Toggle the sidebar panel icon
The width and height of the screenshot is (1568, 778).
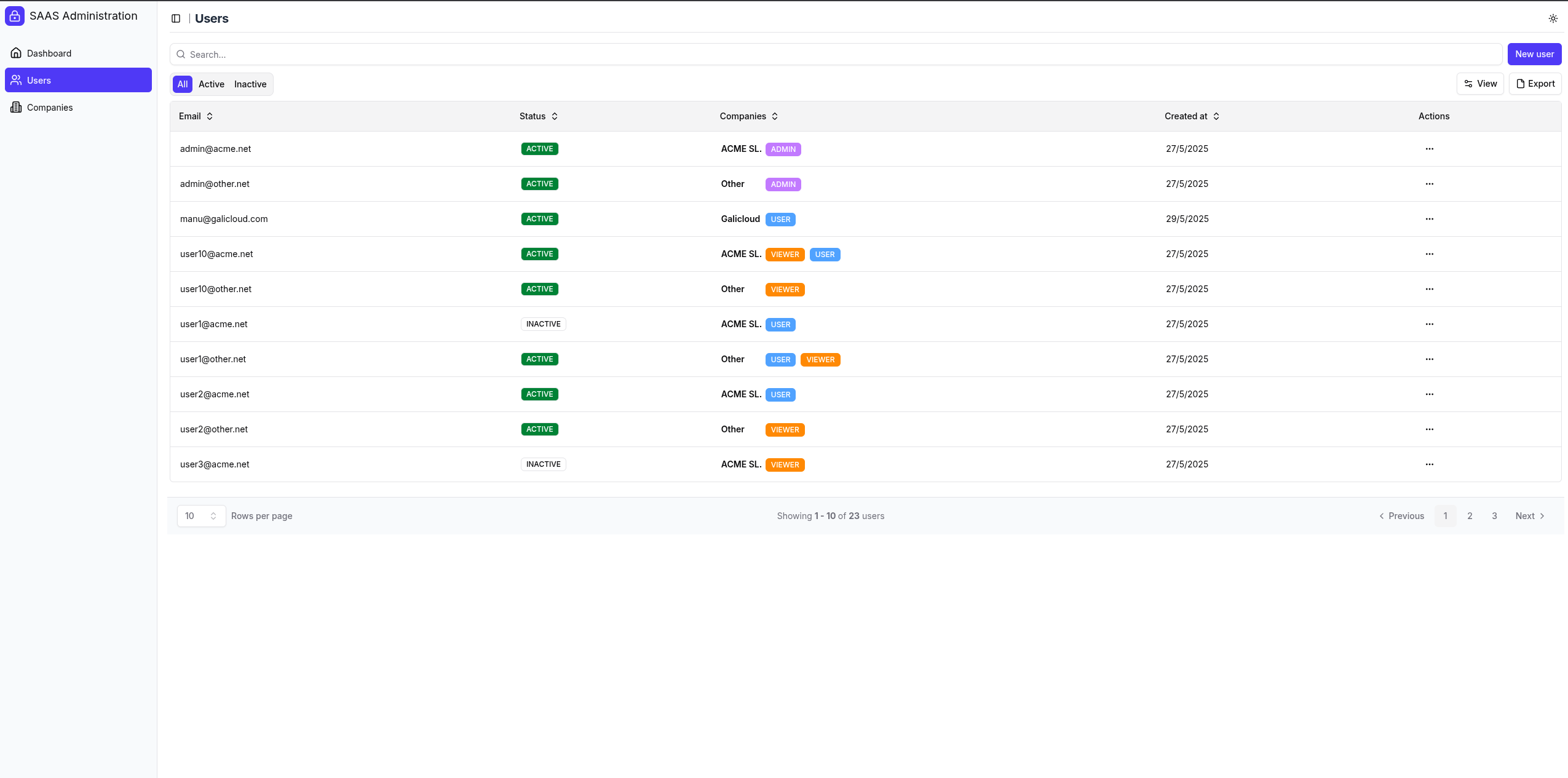(176, 18)
